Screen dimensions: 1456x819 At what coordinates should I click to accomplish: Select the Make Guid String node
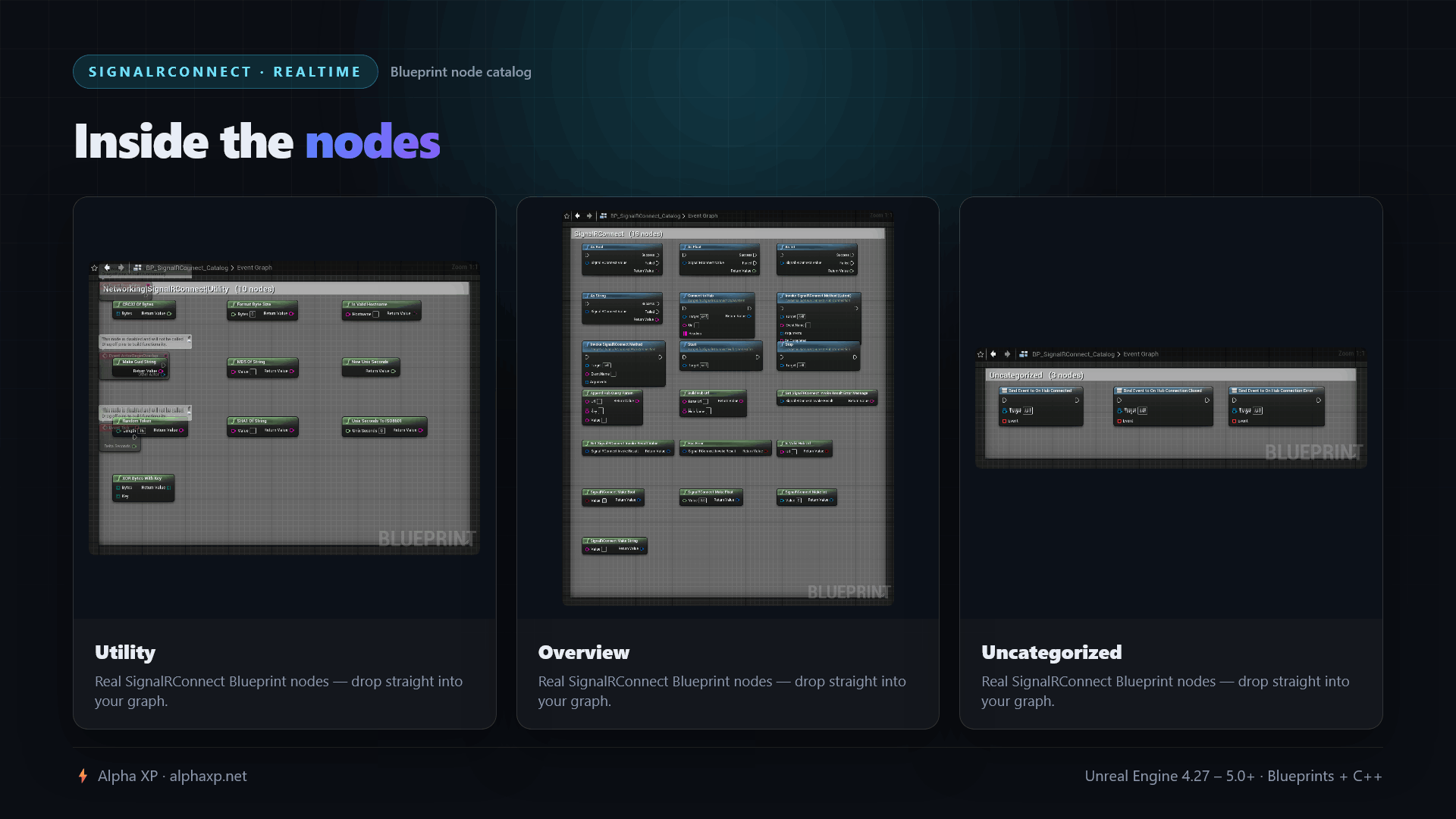[x=140, y=367]
